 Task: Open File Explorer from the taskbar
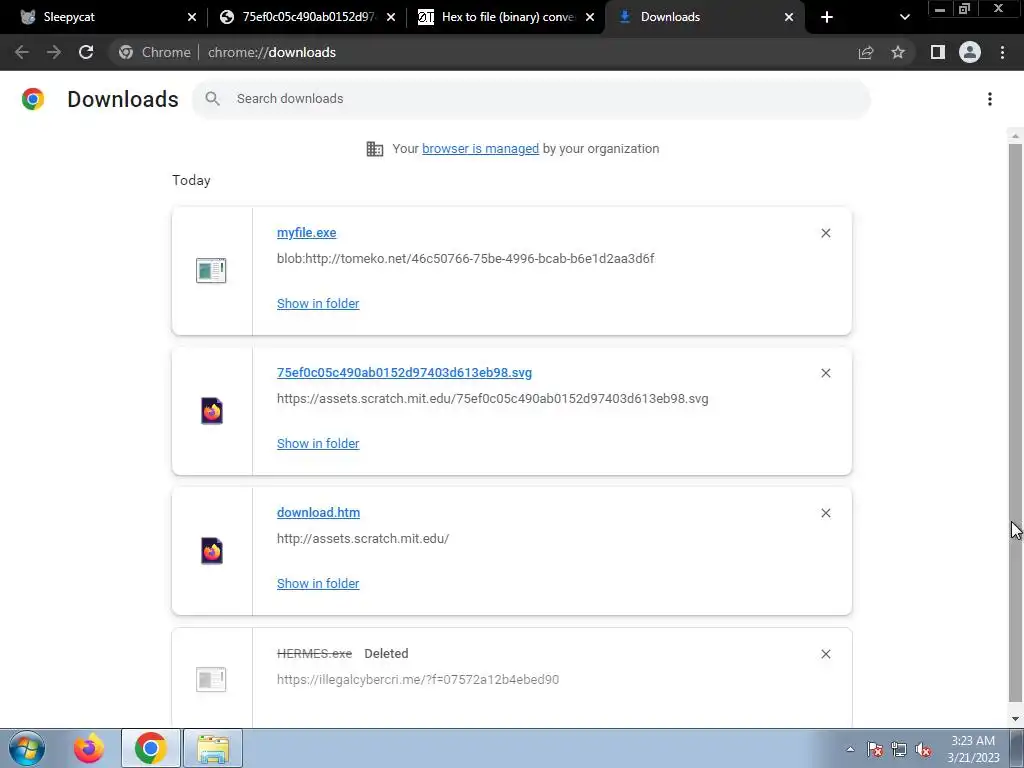pyautogui.click(x=213, y=748)
